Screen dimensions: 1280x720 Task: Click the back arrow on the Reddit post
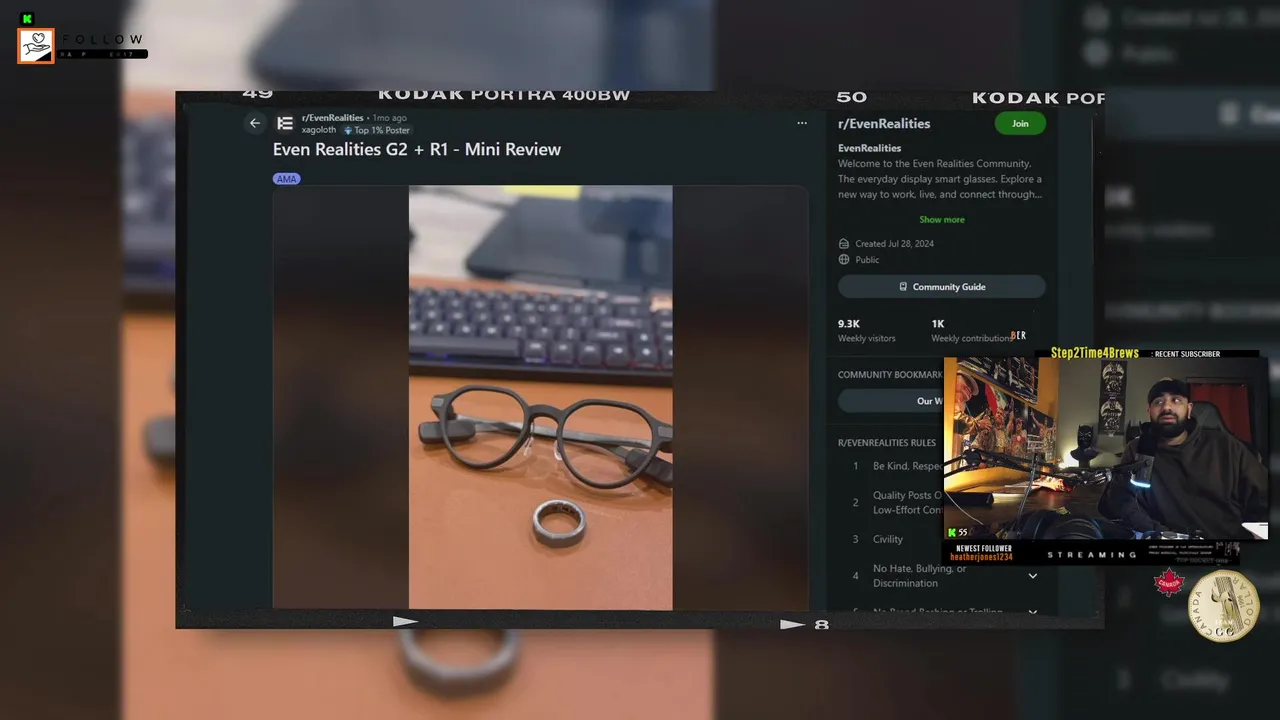(x=255, y=123)
